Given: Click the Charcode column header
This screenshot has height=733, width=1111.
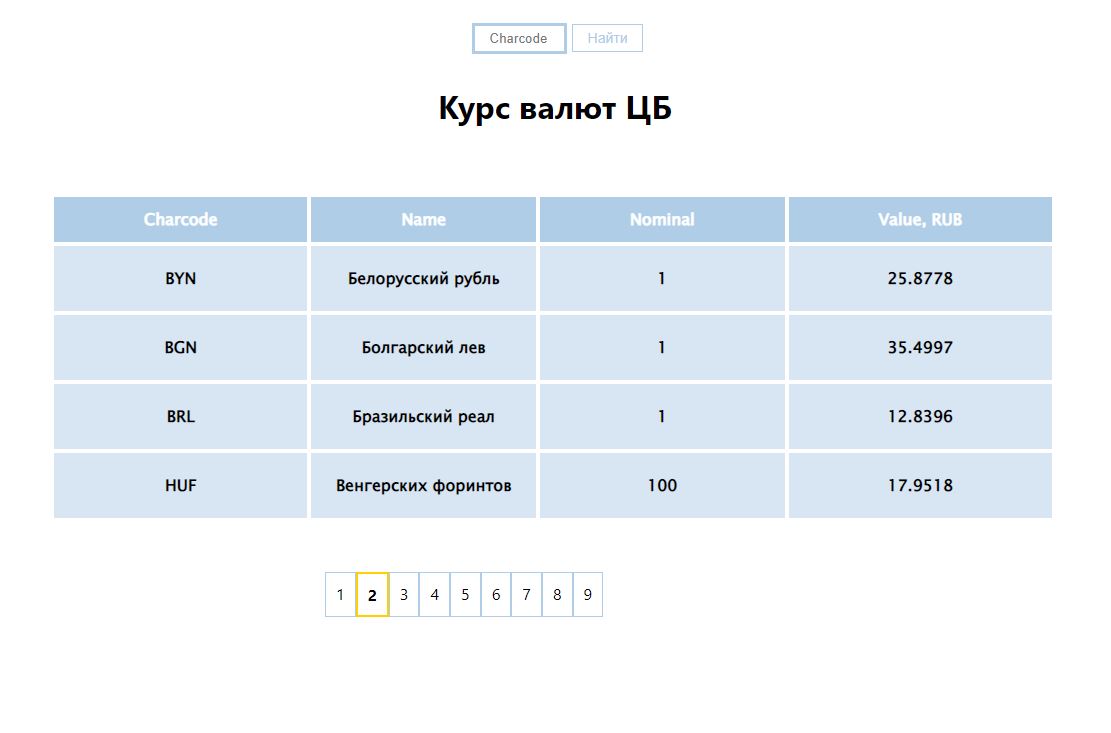Looking at the screenshot, I should pos(181,220).
